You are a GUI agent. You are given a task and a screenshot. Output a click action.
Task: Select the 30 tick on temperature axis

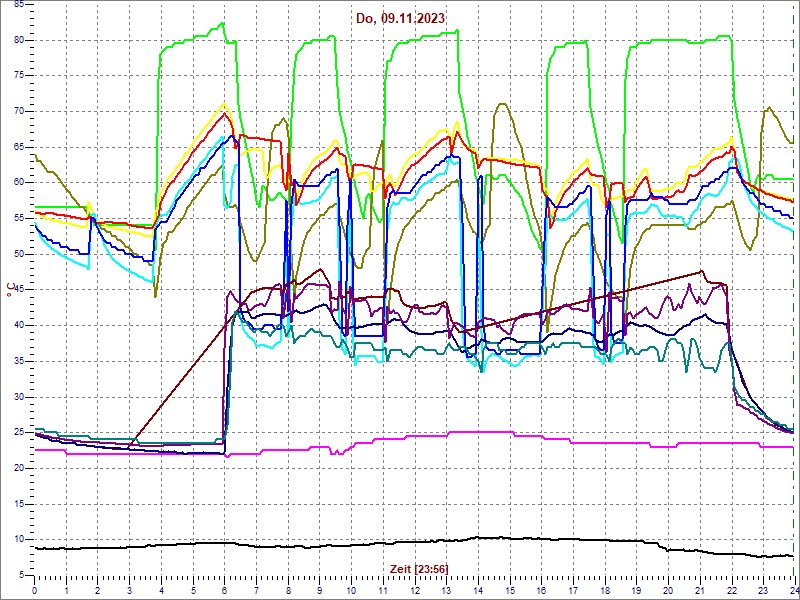(18, 397)
